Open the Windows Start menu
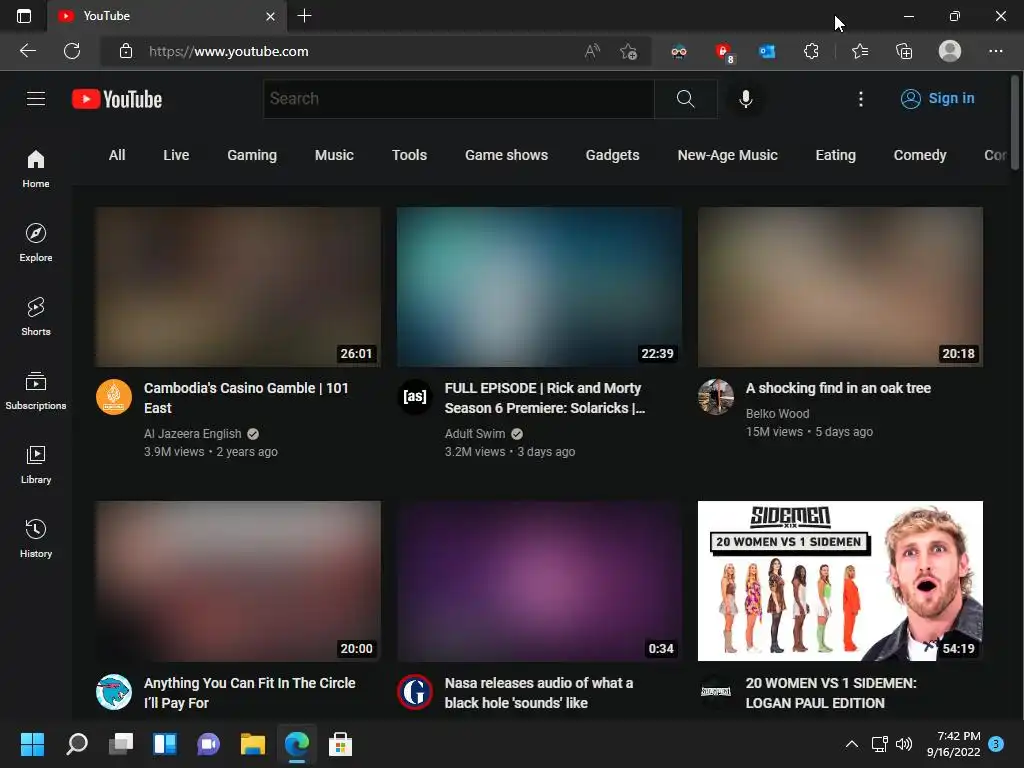This screenshot has width=1024, height=768. point(32,744)
